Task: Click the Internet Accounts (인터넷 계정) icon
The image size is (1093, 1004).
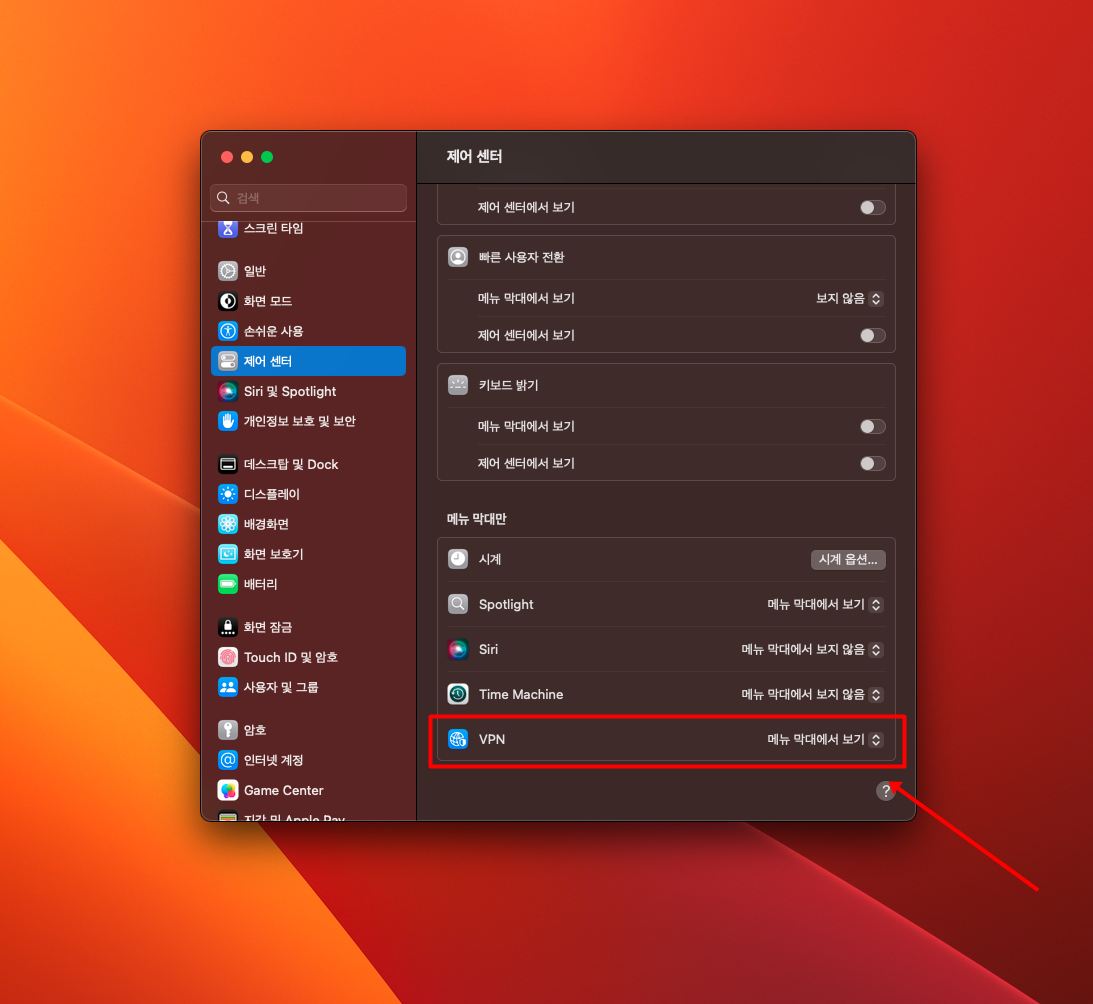Action: tap(228, 760)
